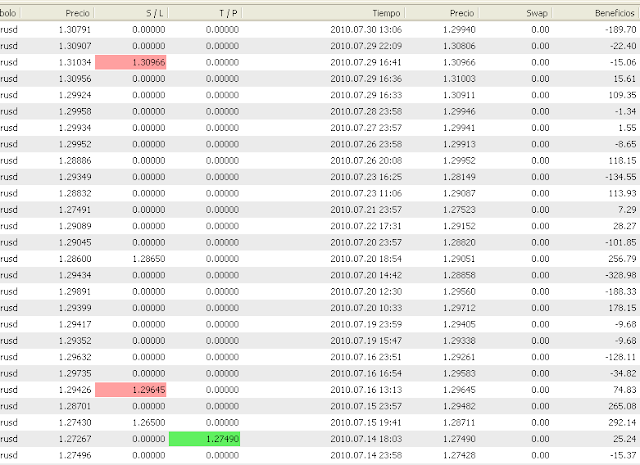Click the profit value -189.70

point(621,30)
